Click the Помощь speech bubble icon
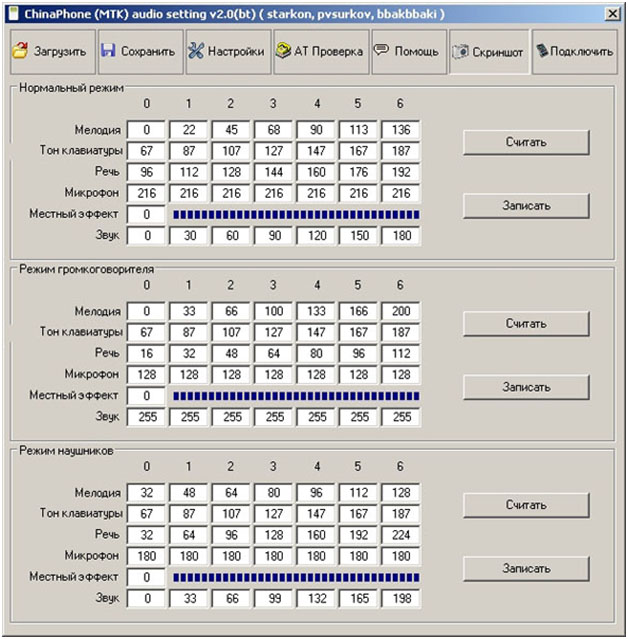Screen dimensions: 628x639 (x=381, y=50)
